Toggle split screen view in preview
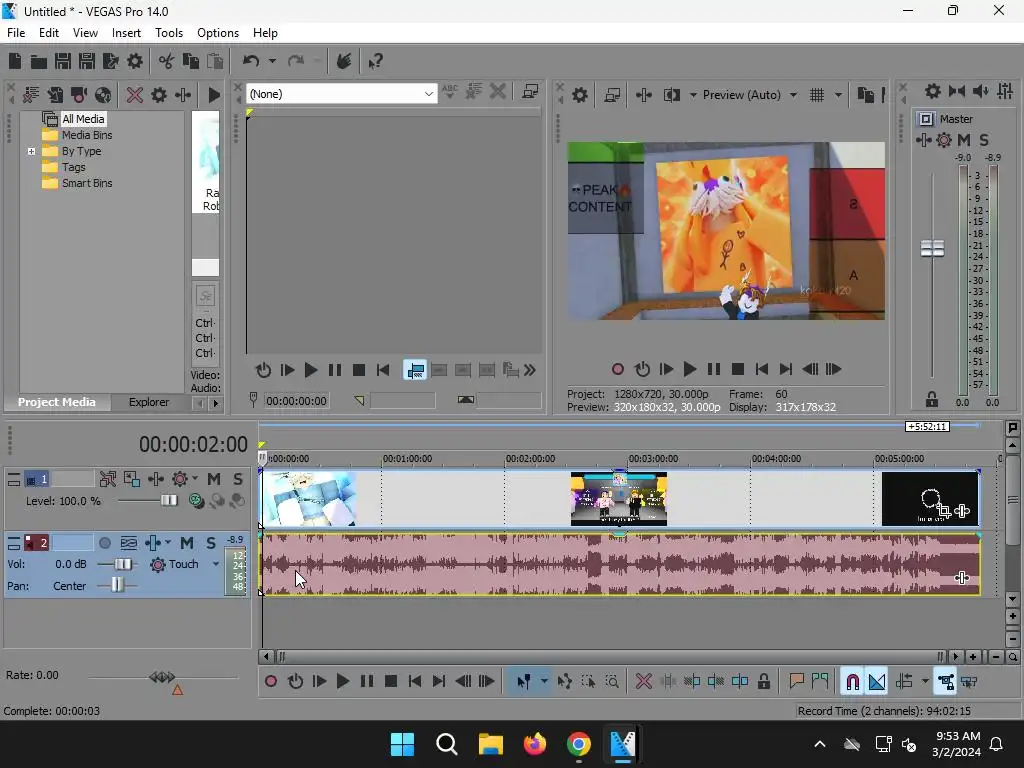The width and height of the screenshot is (1024, 768). [x=672, y=95]
